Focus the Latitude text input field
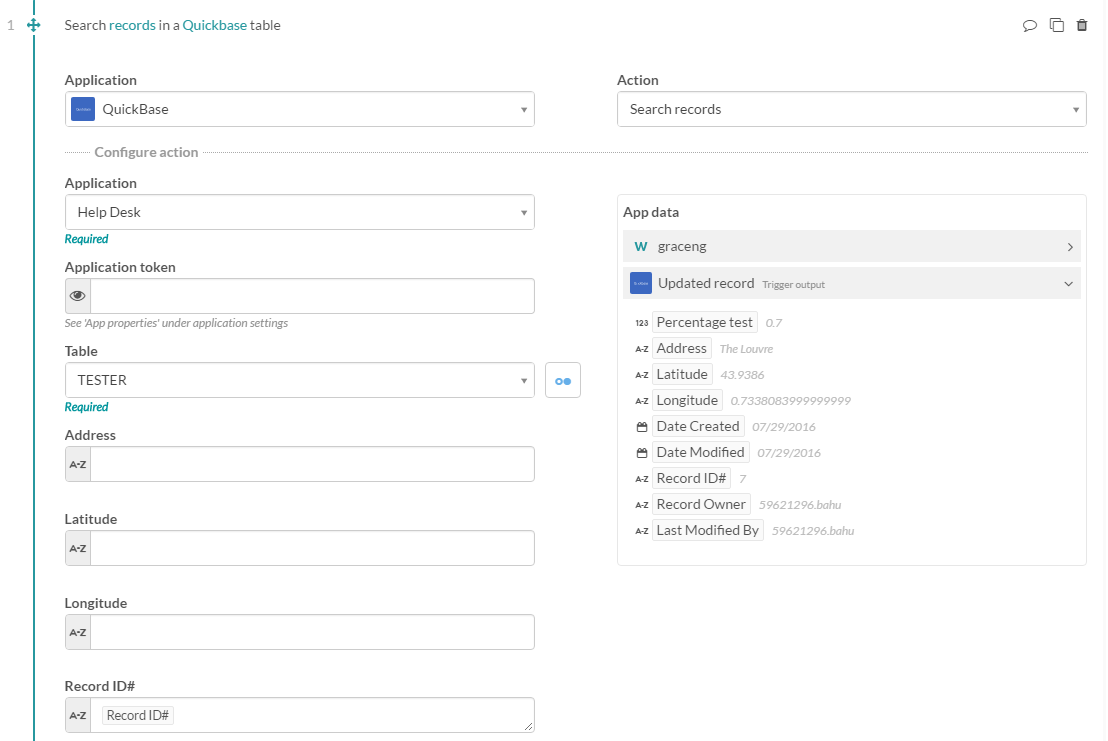Image resolution: width=1108 pixels, height=741 pixels. click(312, 548)
